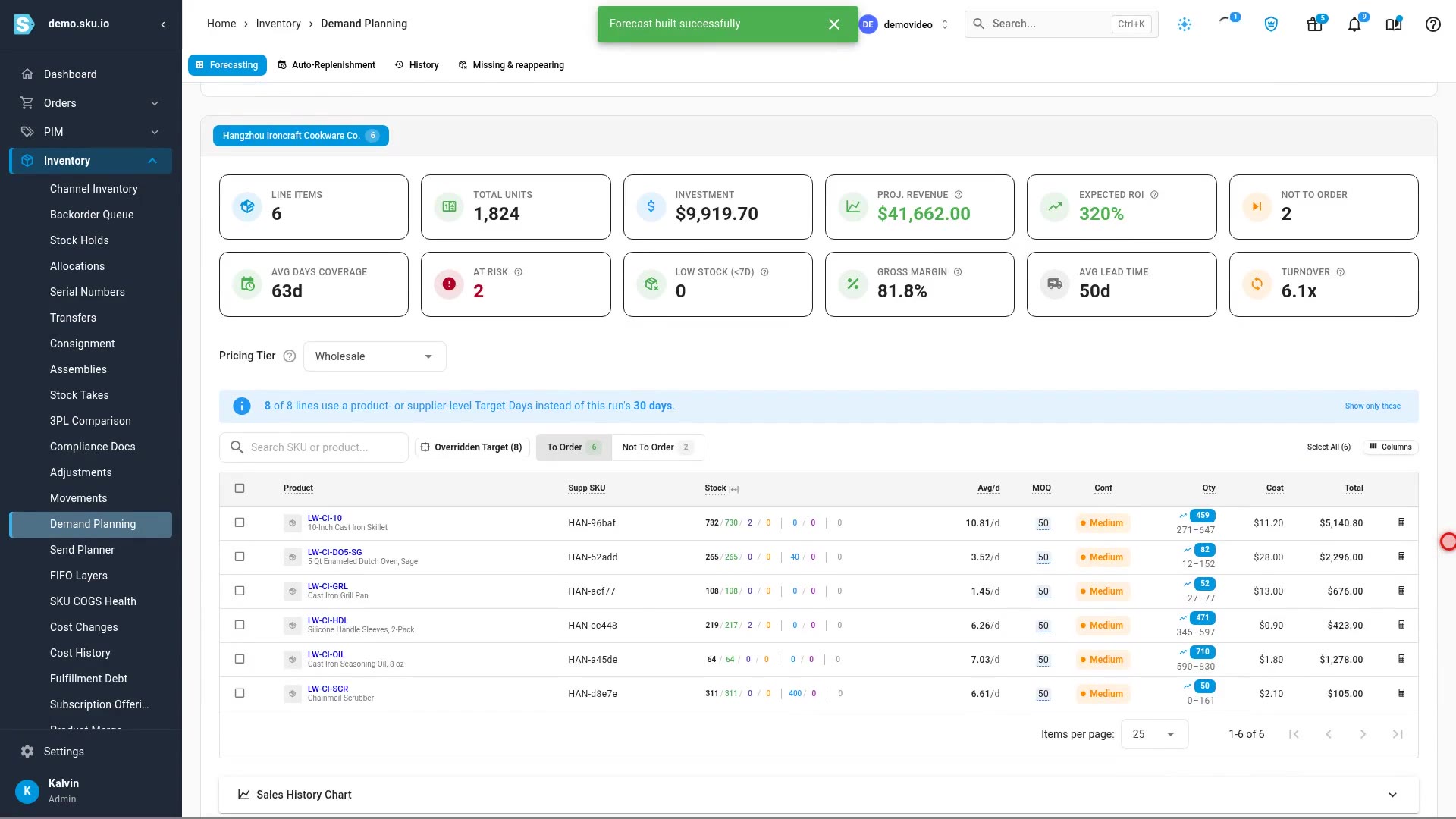
Task: Open the gift box rewards icon
Action: [x=1315, y=24]
